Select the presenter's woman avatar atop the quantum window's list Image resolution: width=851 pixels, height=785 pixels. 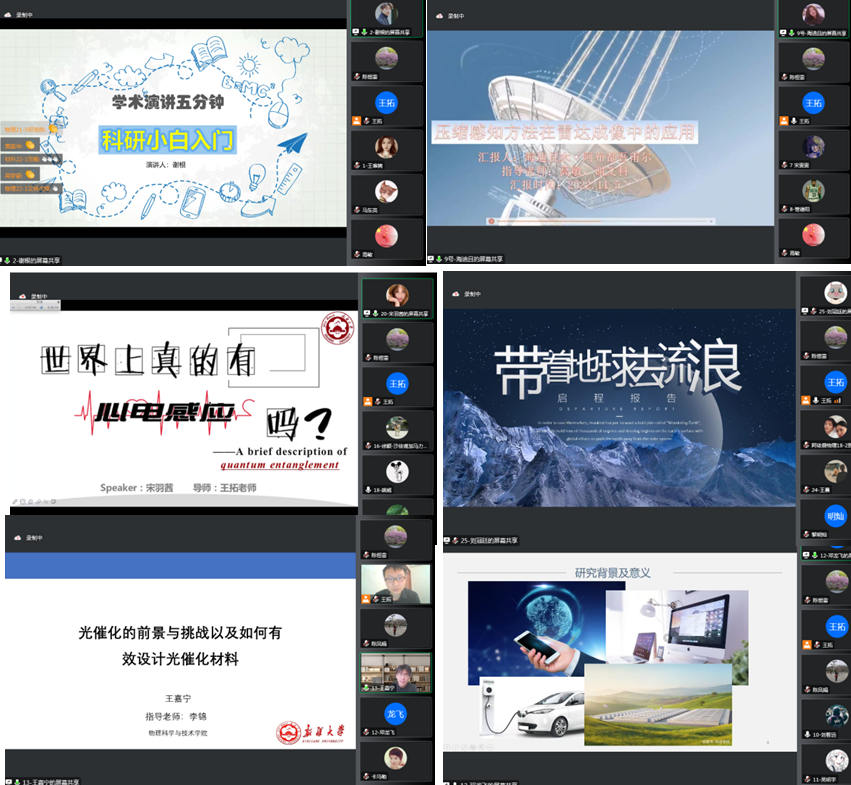[x=397, y=295]
